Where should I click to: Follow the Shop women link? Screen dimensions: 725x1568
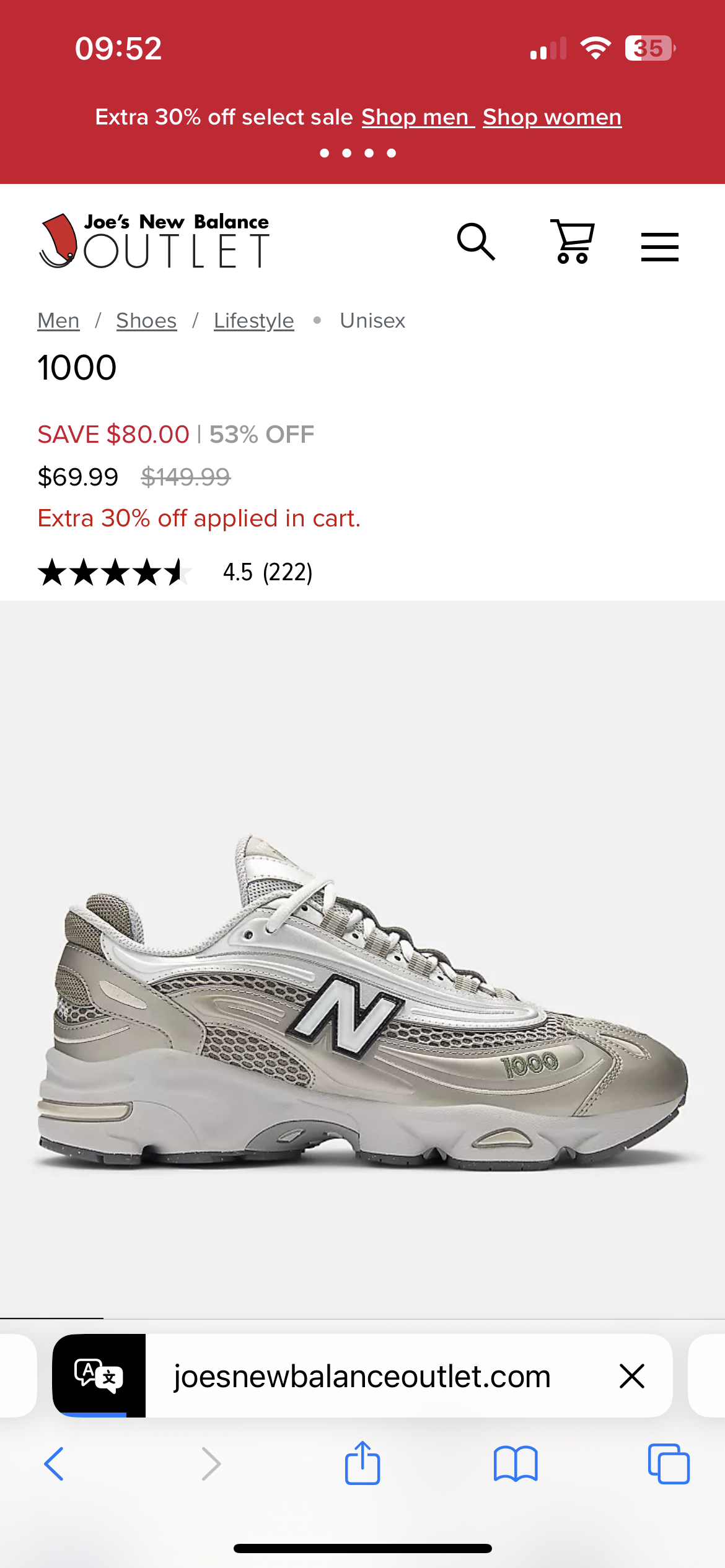[552, 117]
